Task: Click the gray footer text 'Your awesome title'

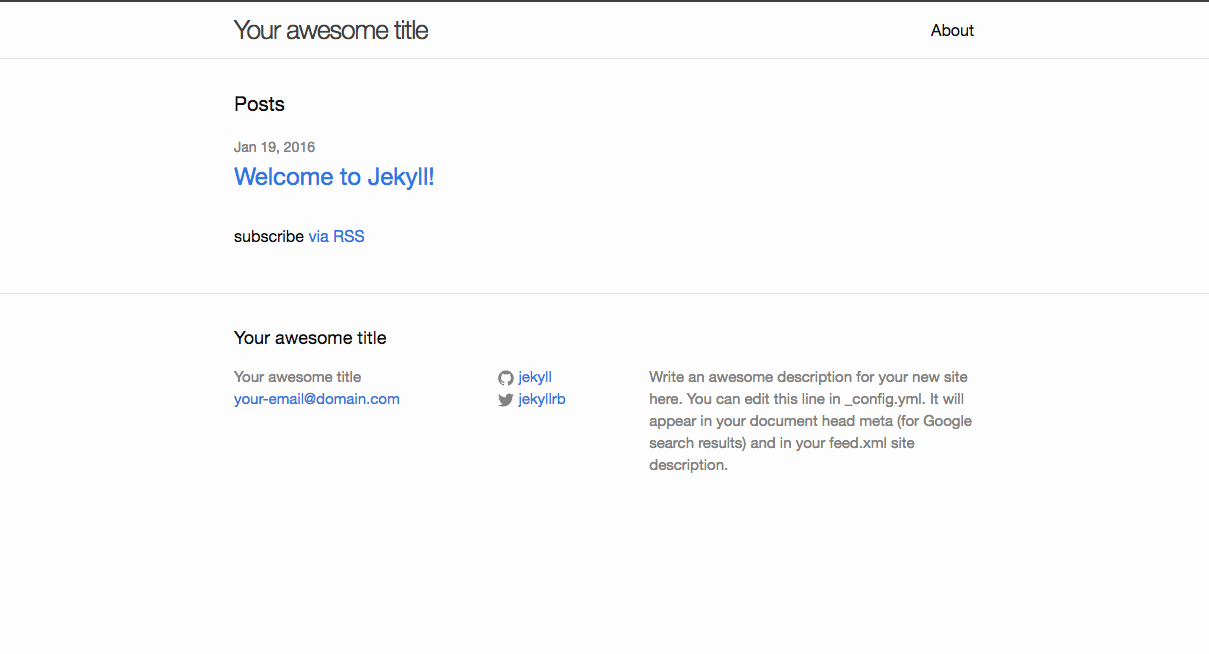Action: coord(298,377)
